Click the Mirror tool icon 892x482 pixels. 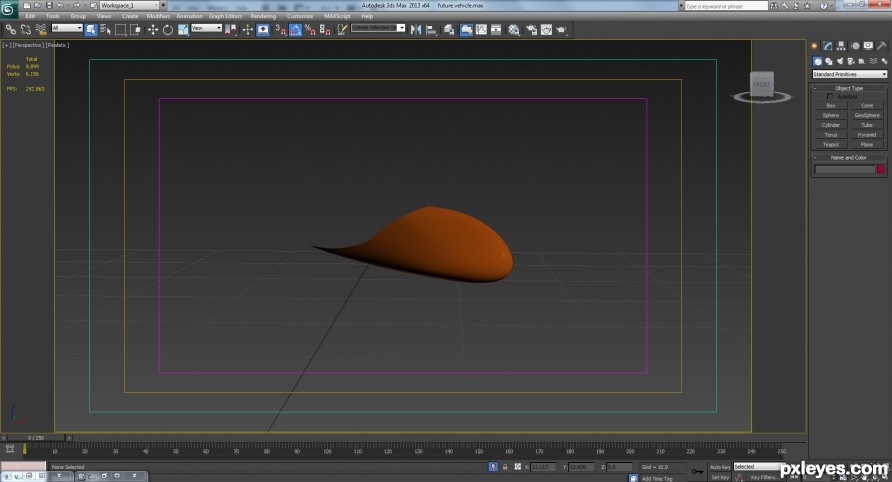(416, 30)
